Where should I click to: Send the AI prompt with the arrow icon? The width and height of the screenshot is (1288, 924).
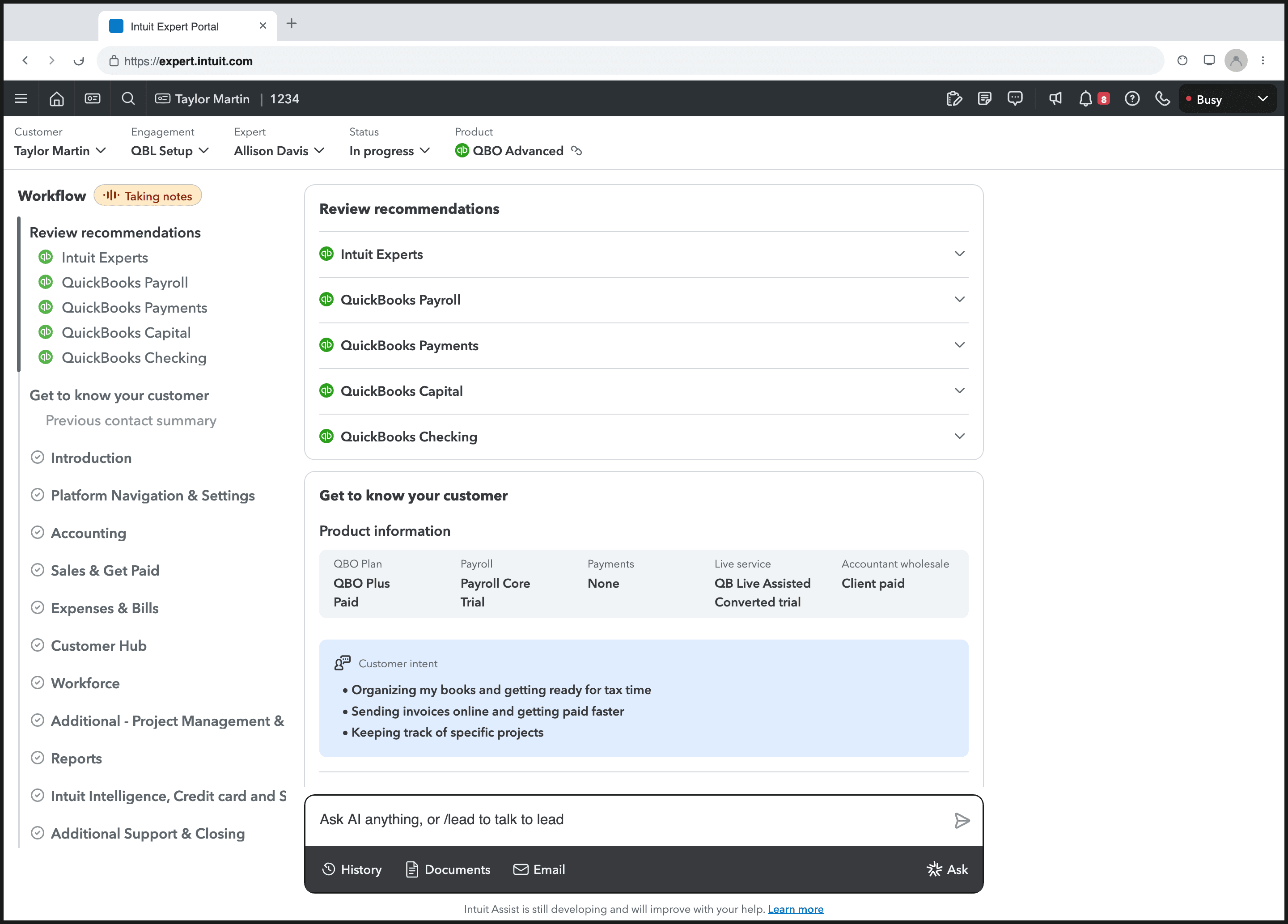point(962,821)
